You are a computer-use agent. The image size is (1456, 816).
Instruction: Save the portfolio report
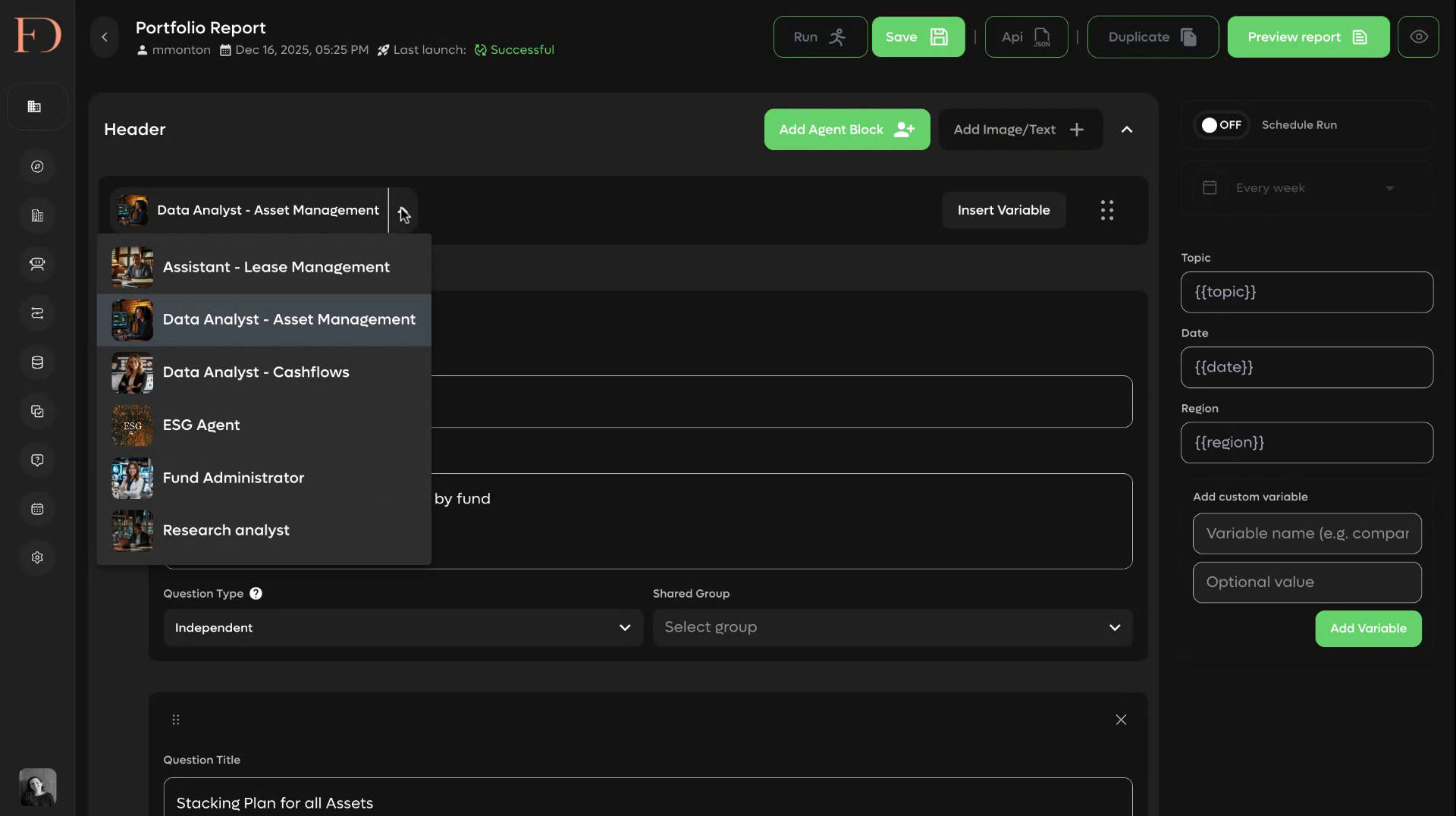coord(918,37)
